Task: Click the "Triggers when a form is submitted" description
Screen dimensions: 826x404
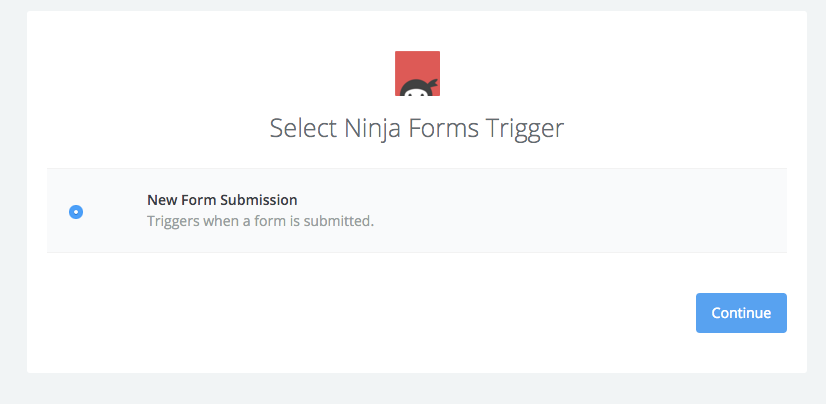Action: point(260,221)
